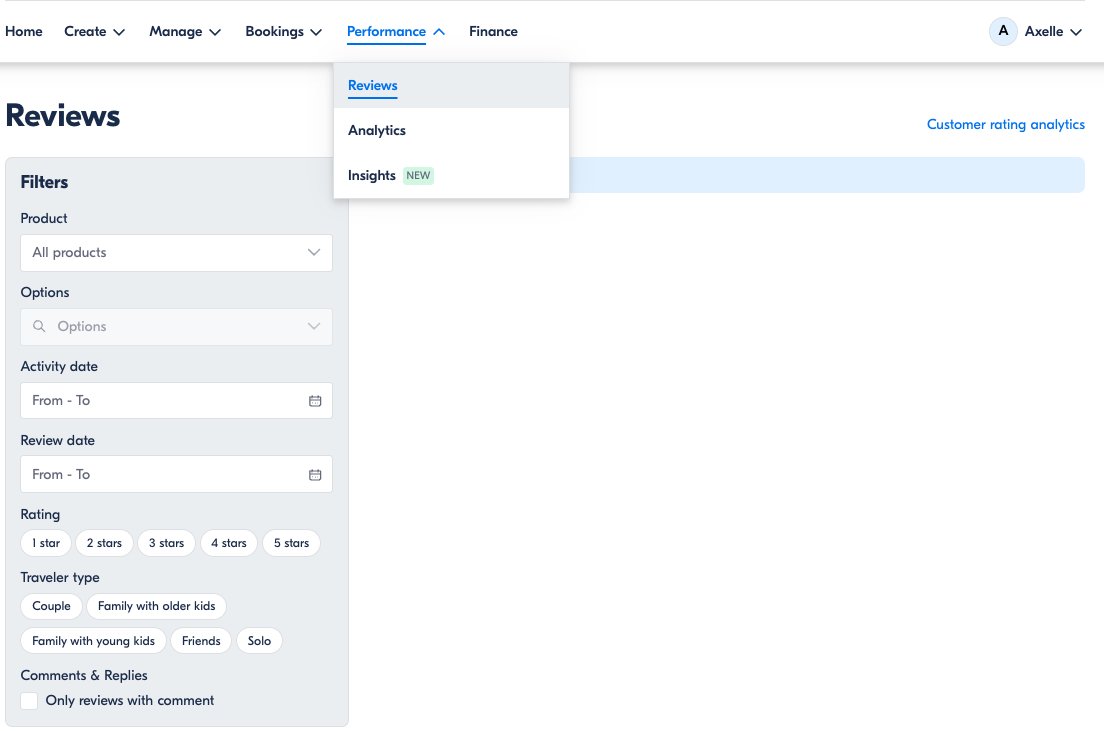Go to the Finance page
This screenshot has height=731, width=1104.
493,31
